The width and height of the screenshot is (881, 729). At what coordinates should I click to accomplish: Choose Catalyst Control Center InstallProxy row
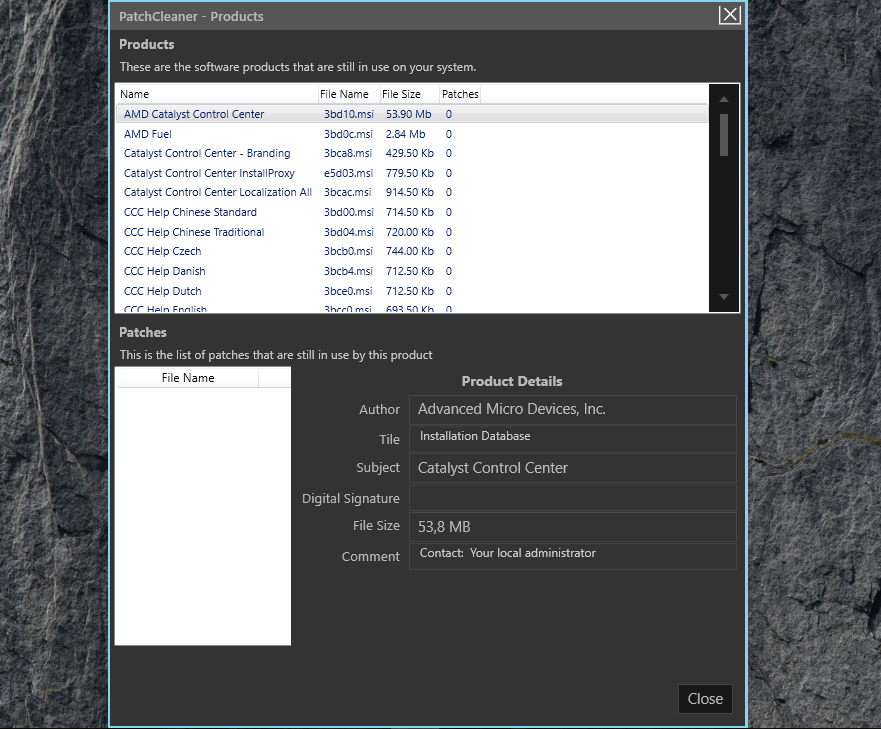(209, 173)
